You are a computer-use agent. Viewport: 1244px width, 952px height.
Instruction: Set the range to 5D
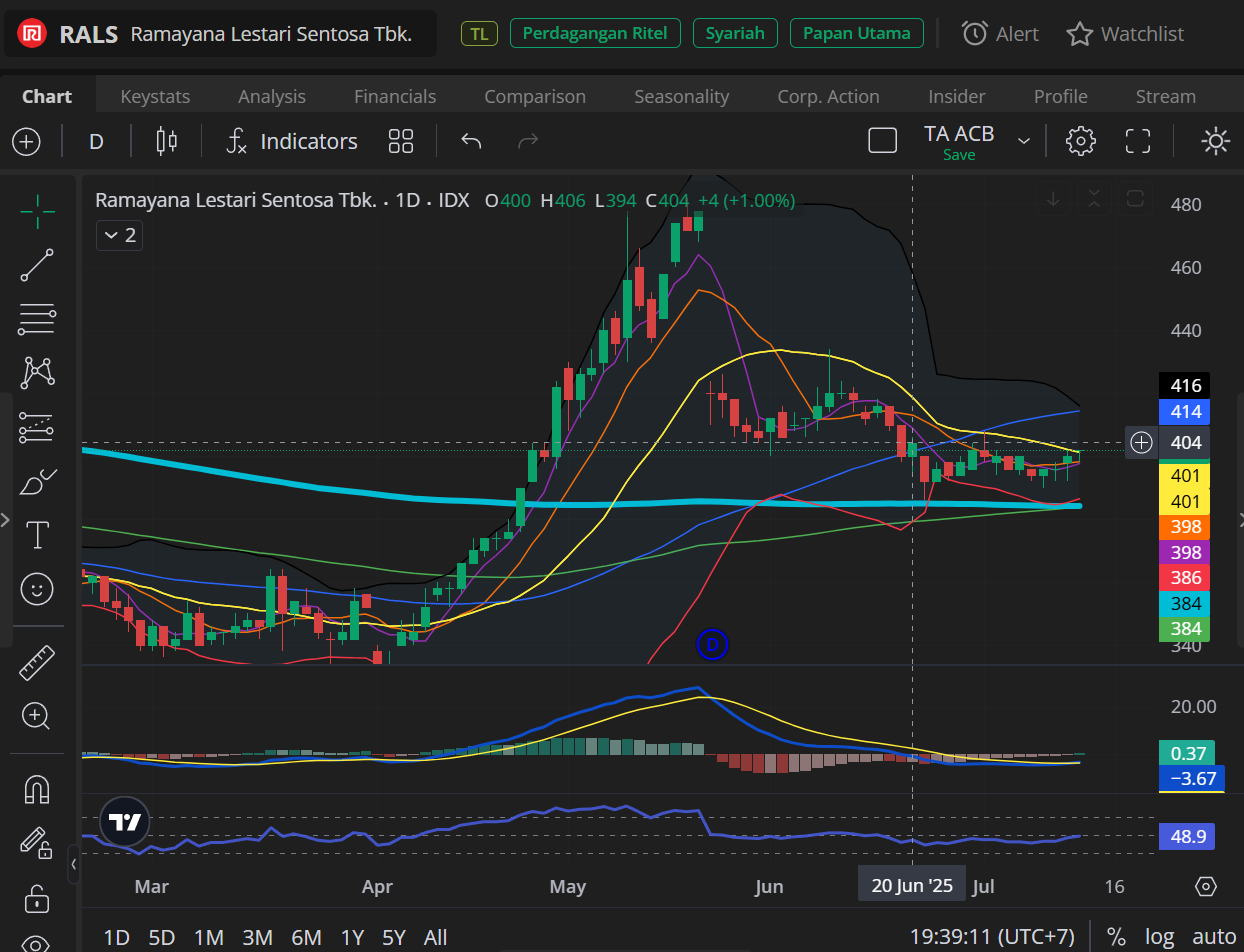[162, 937]
